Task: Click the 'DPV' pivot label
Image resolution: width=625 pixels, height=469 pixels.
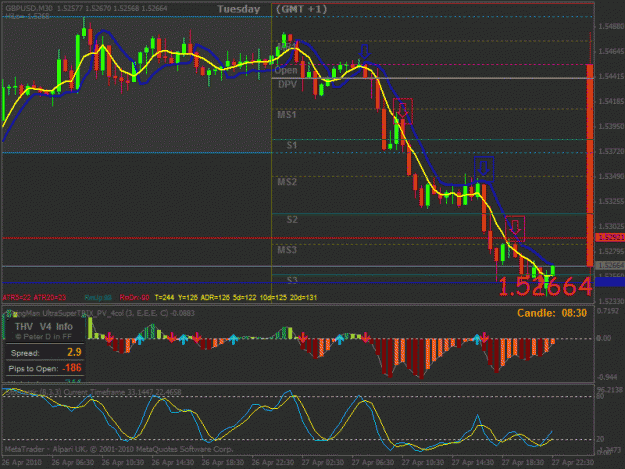Action: click(287, 84)
